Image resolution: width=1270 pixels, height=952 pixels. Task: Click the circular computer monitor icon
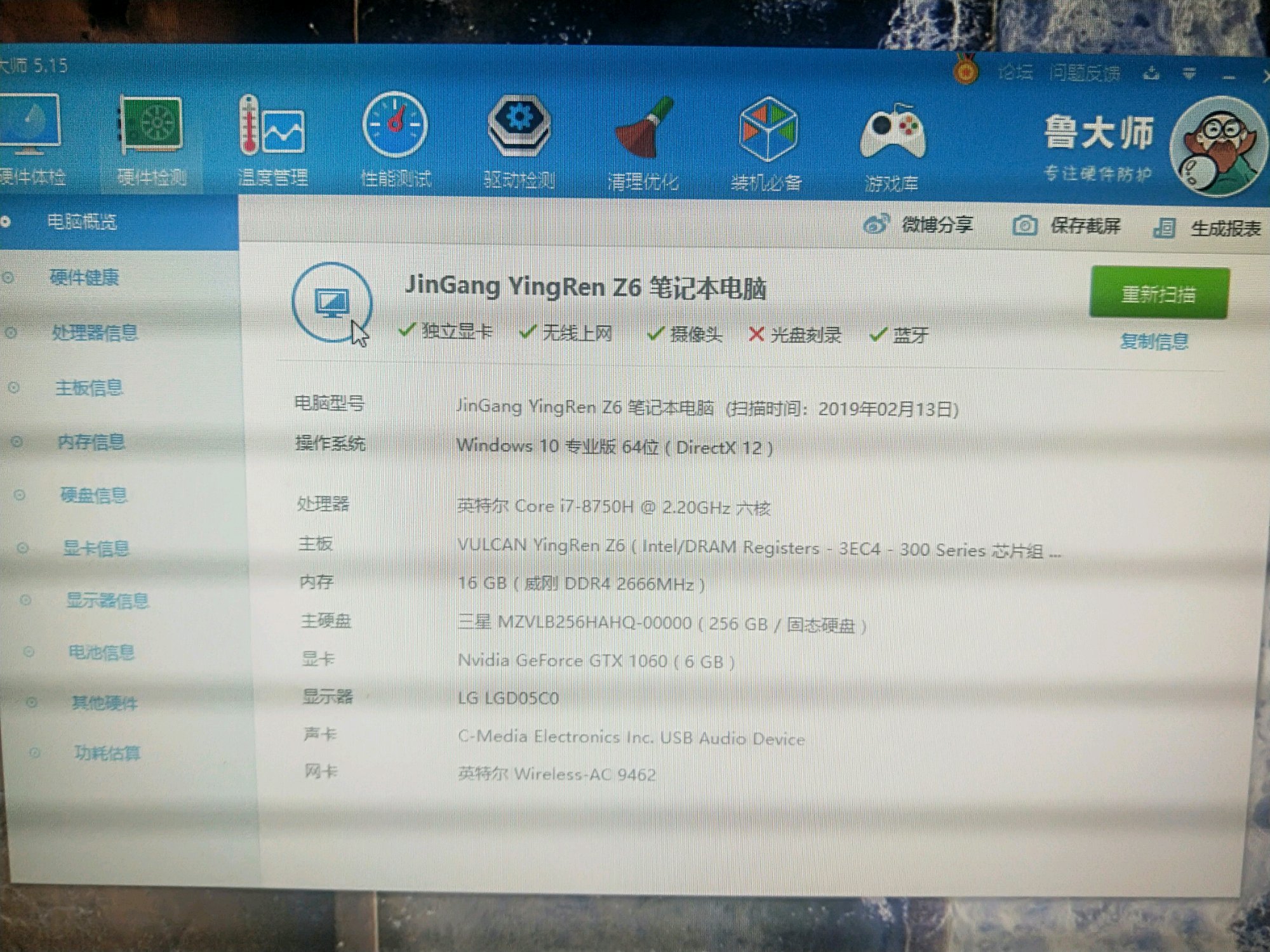(x=331, y=302)
